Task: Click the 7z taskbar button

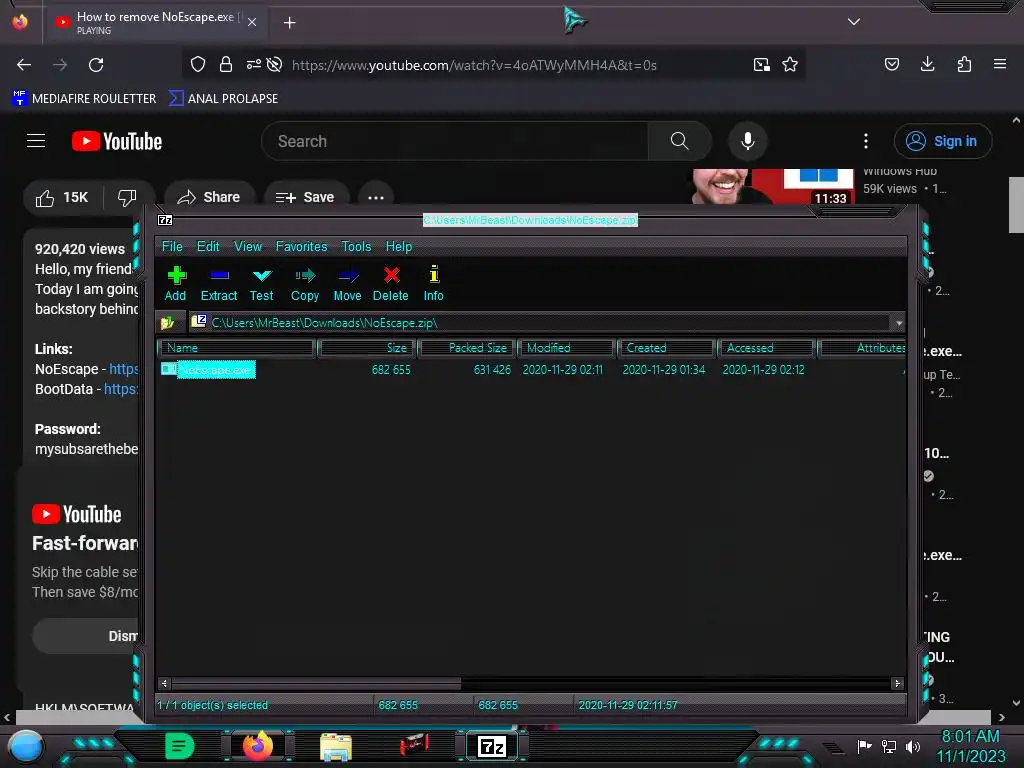Action: coord(492,746)
